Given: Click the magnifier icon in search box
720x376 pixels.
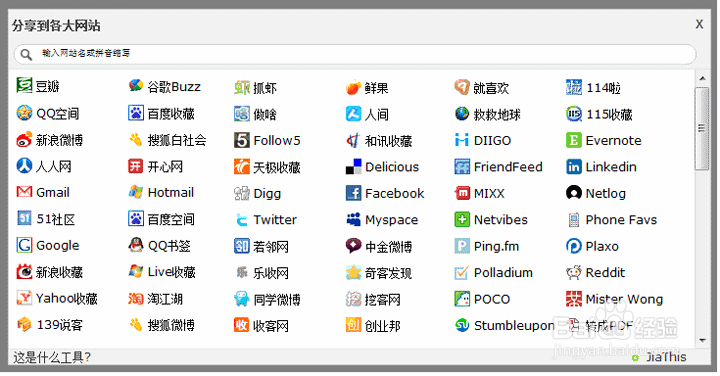Looking at the screenshot, I should click(x=26, y=54).
